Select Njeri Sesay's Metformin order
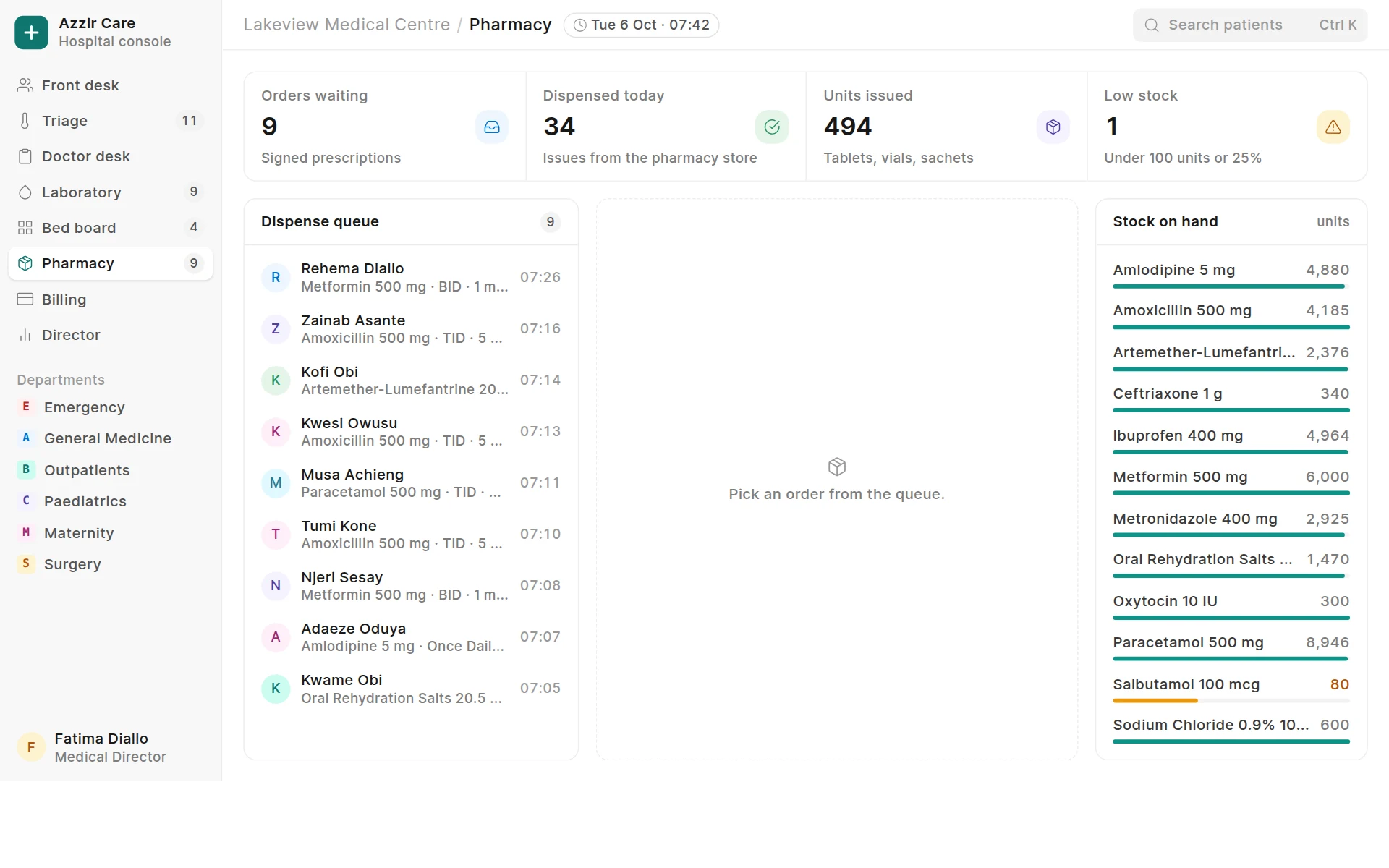Viewport: 1389px width, 868px height. (411, 586)
